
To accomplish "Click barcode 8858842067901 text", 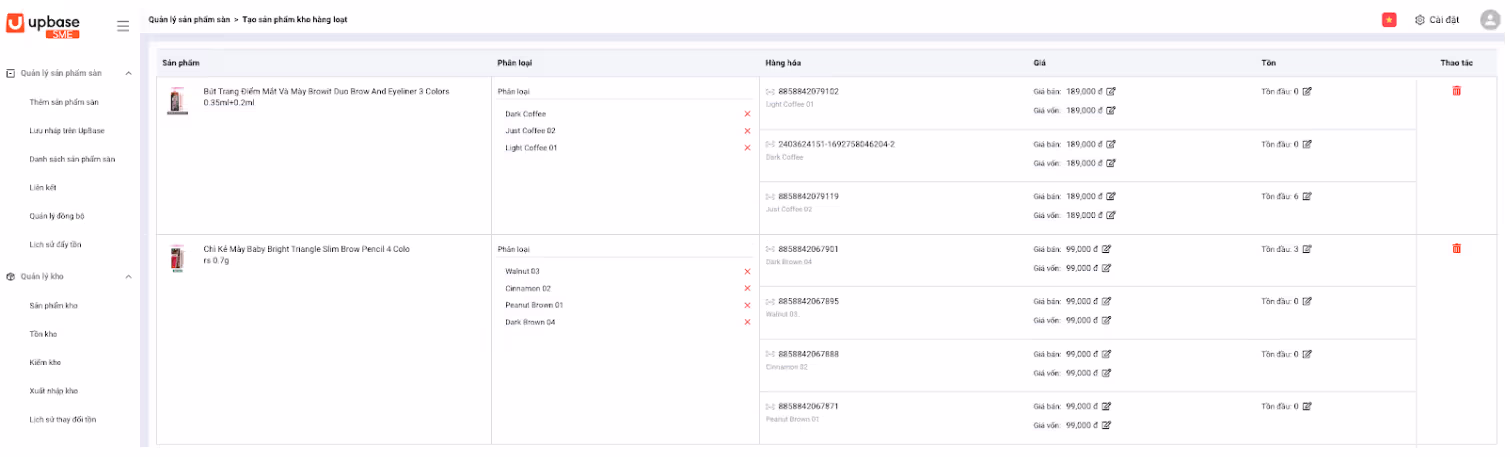I will pos(808,249).
